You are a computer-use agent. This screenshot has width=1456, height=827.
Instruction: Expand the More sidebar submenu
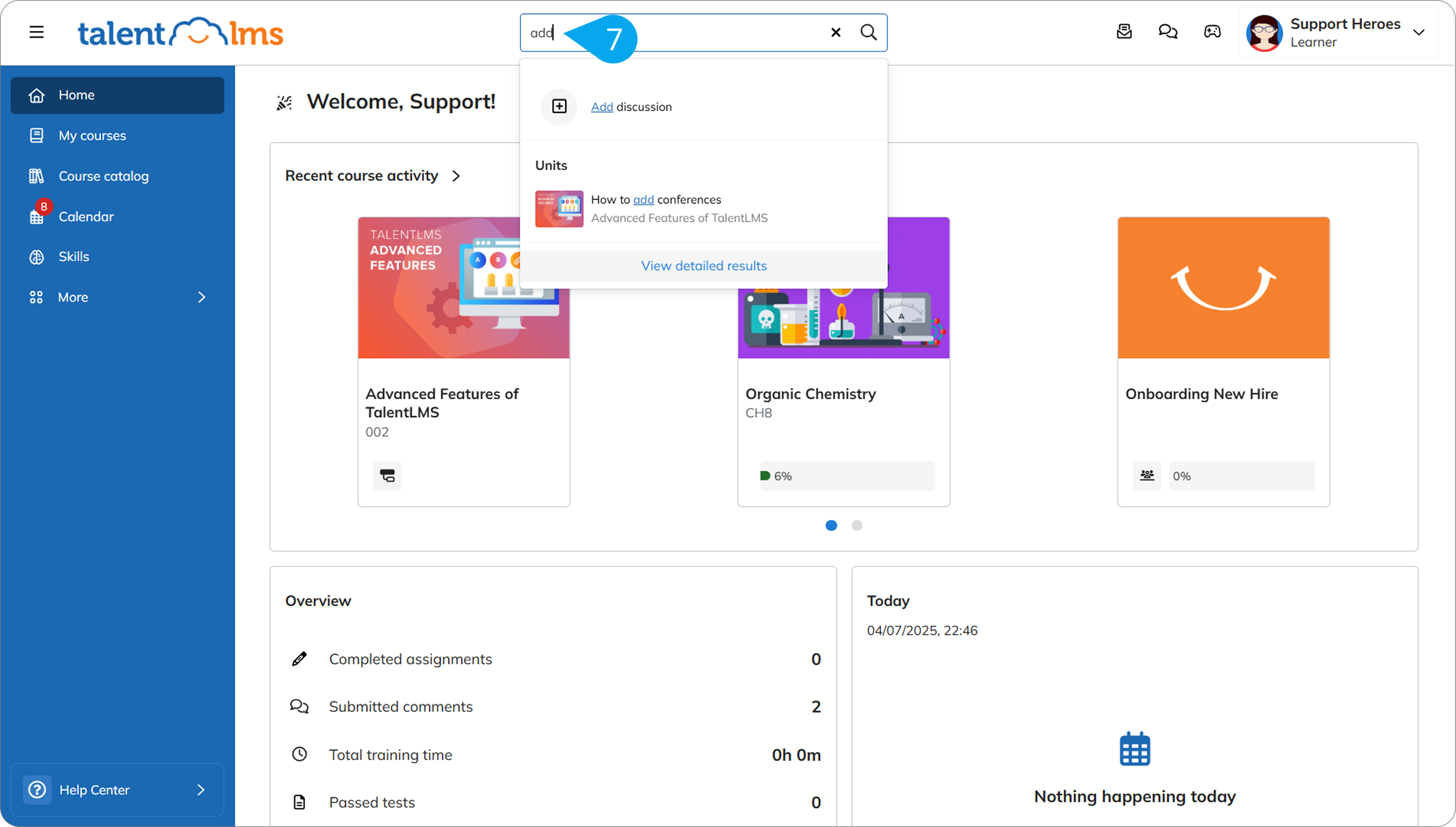click(x=118, y=297)
